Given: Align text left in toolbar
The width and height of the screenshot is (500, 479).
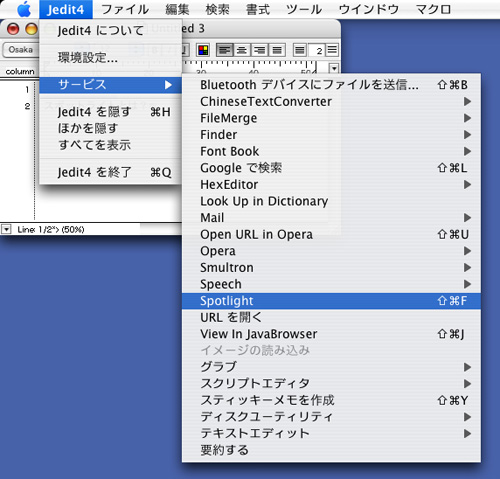Looking at the screenshot, I should point(225,50).
